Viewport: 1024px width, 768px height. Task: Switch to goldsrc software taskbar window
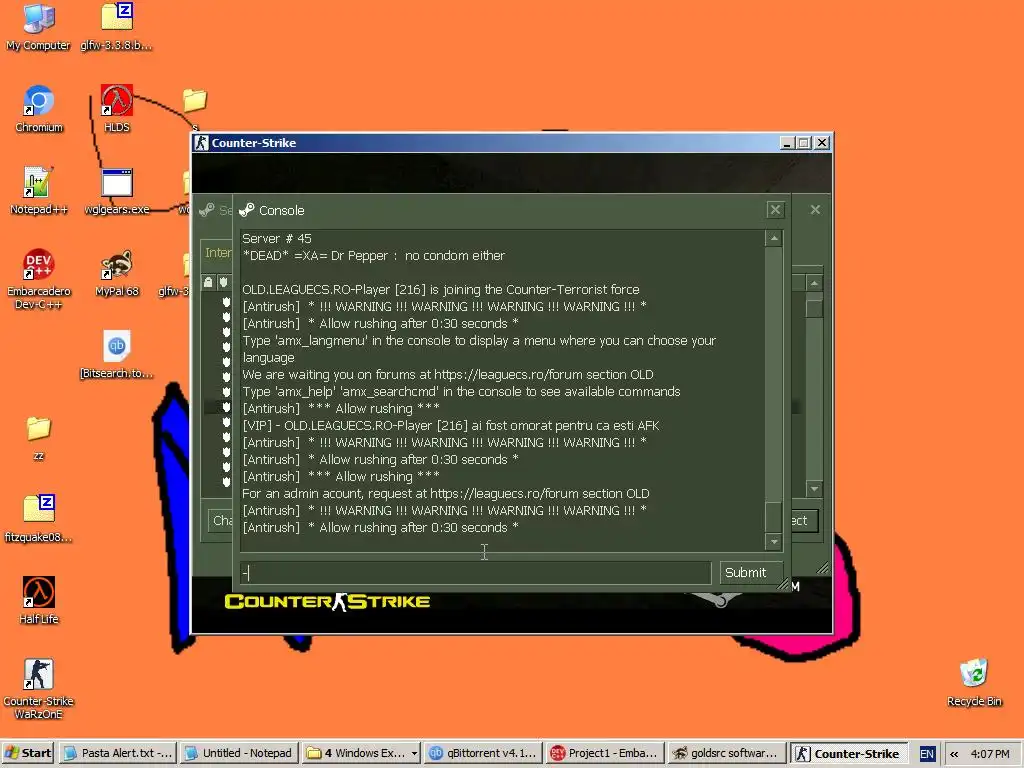pos(726,753)
